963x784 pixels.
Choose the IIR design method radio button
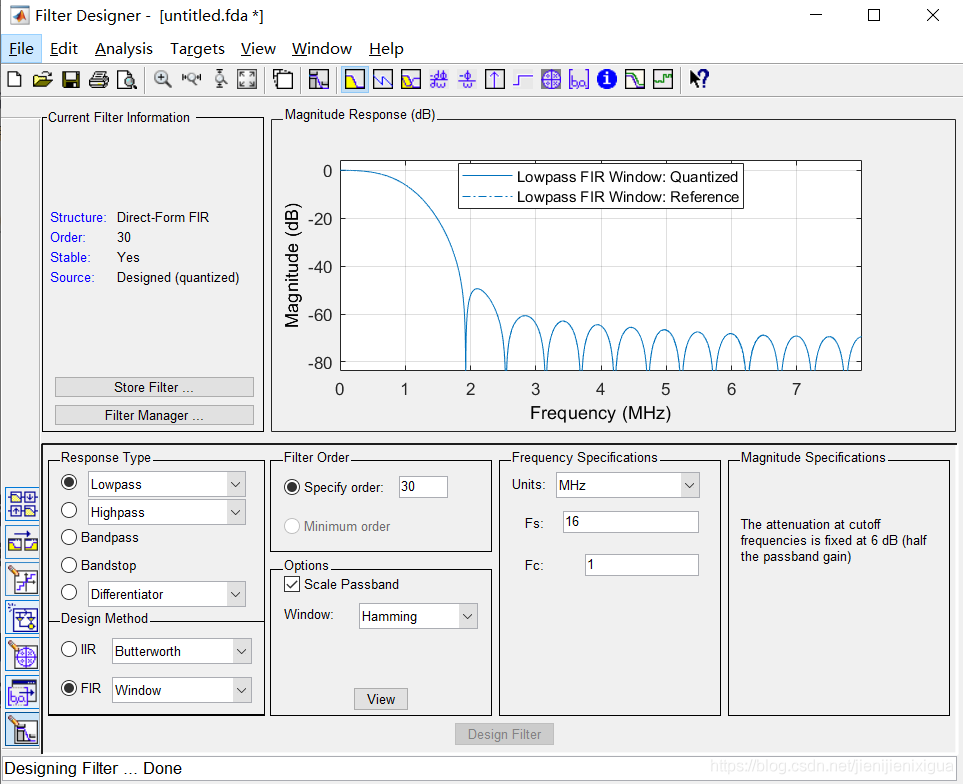tap(69, 649)
